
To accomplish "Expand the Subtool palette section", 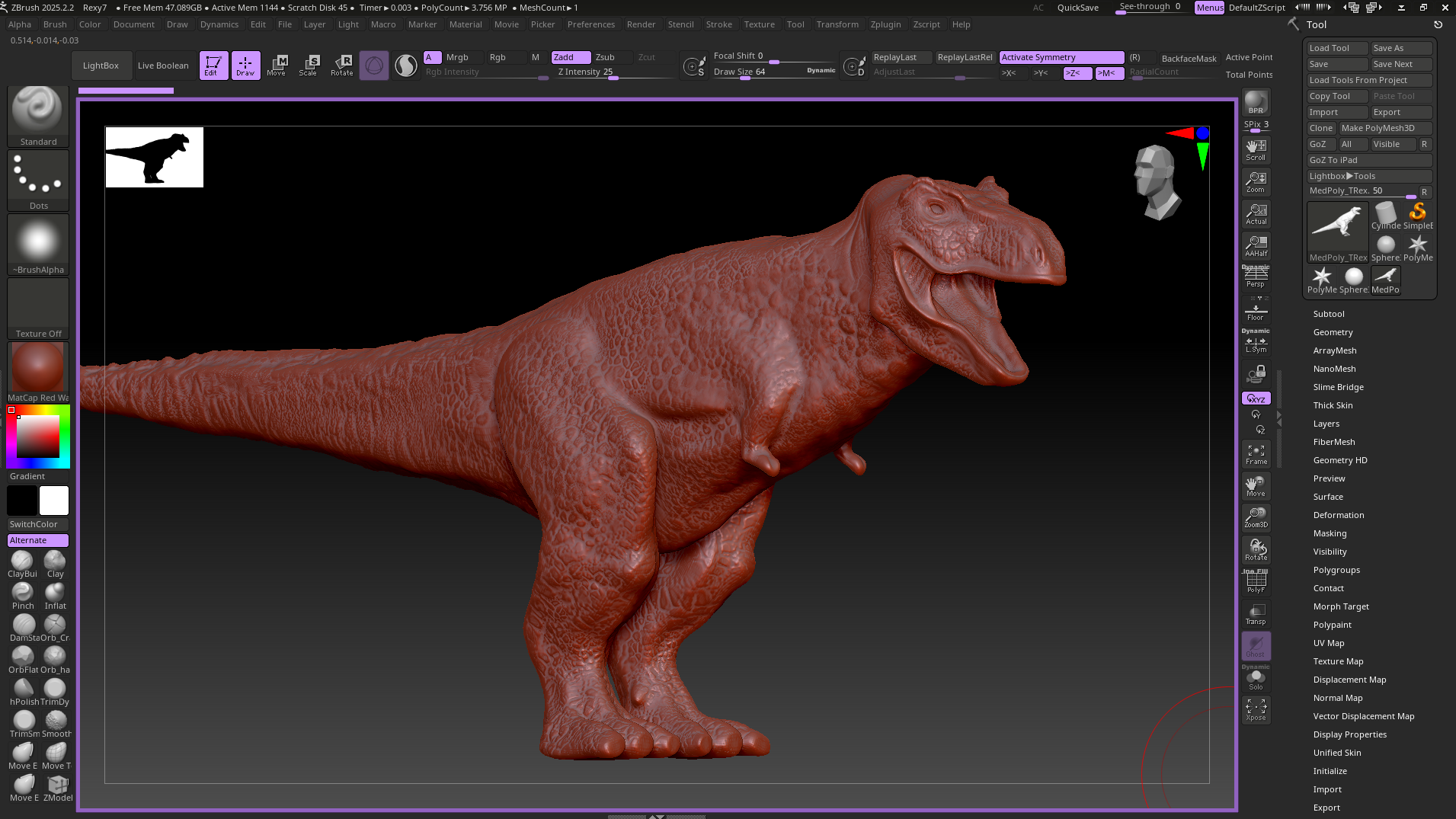I will pyautogui.click(x=1328, y=314).
